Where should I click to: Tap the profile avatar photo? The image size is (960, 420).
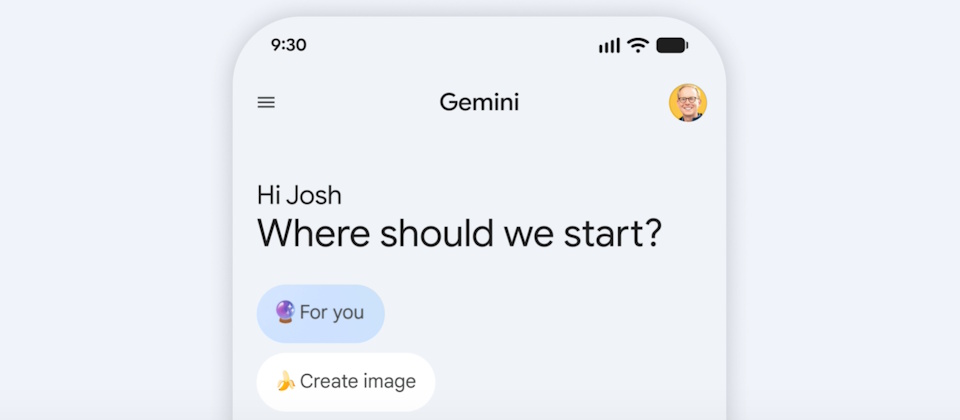tap(688, 102)
